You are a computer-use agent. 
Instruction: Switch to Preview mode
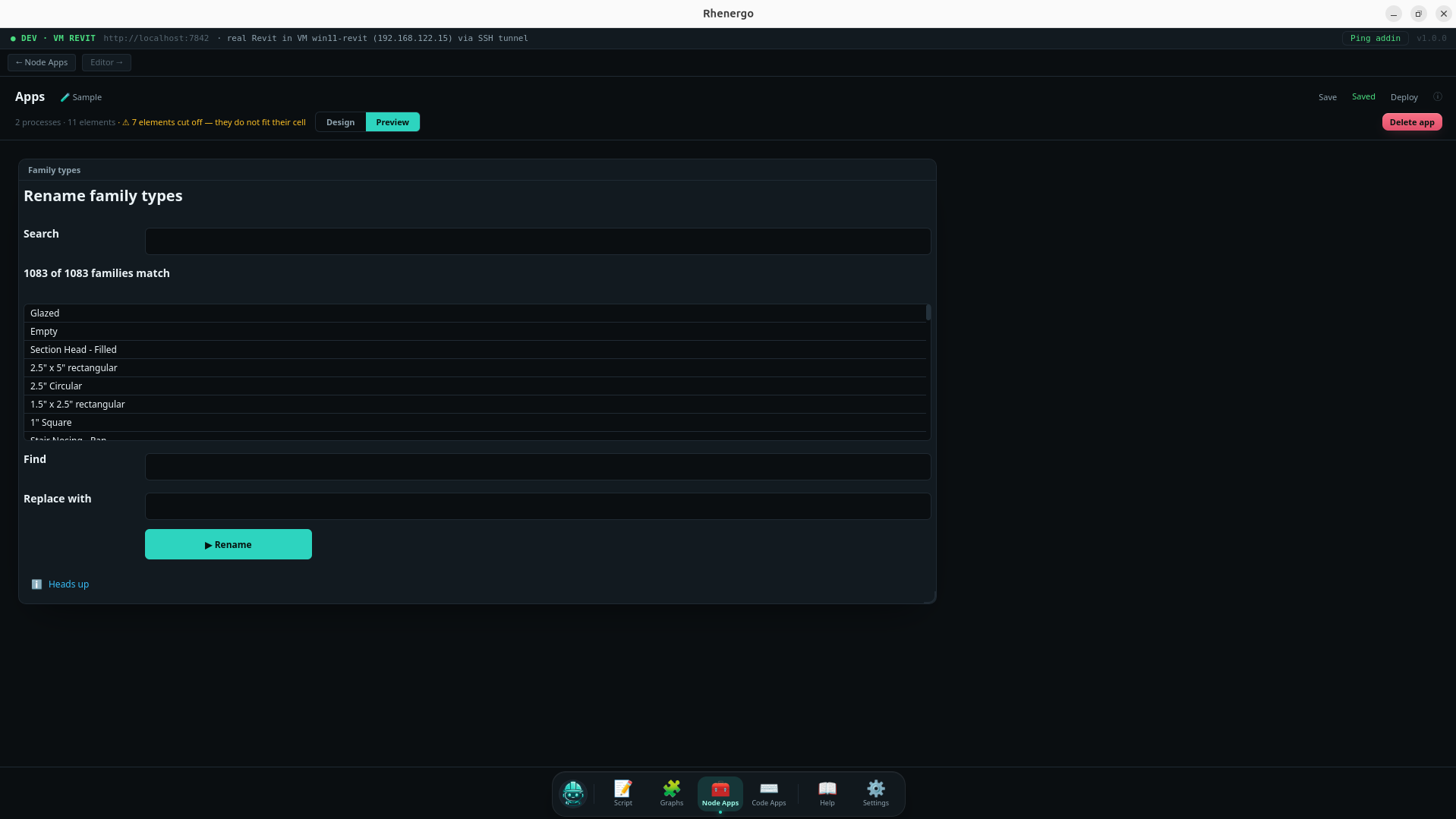tap(392, 122)
